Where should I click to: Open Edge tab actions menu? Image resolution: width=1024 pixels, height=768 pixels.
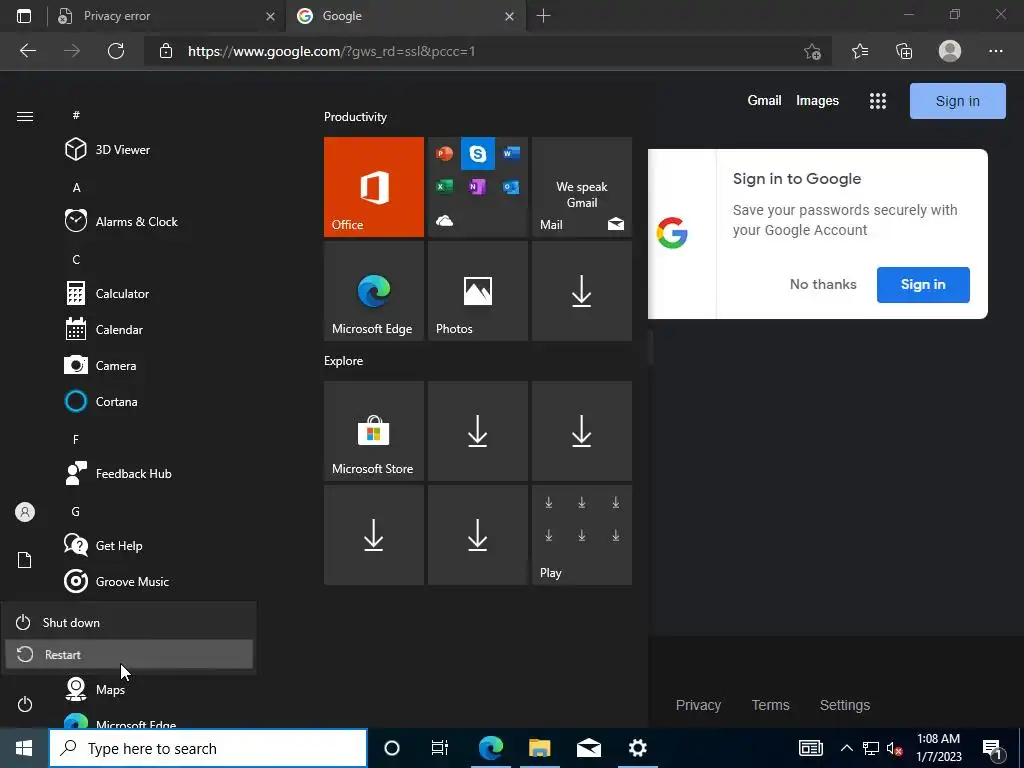[24, 16]
